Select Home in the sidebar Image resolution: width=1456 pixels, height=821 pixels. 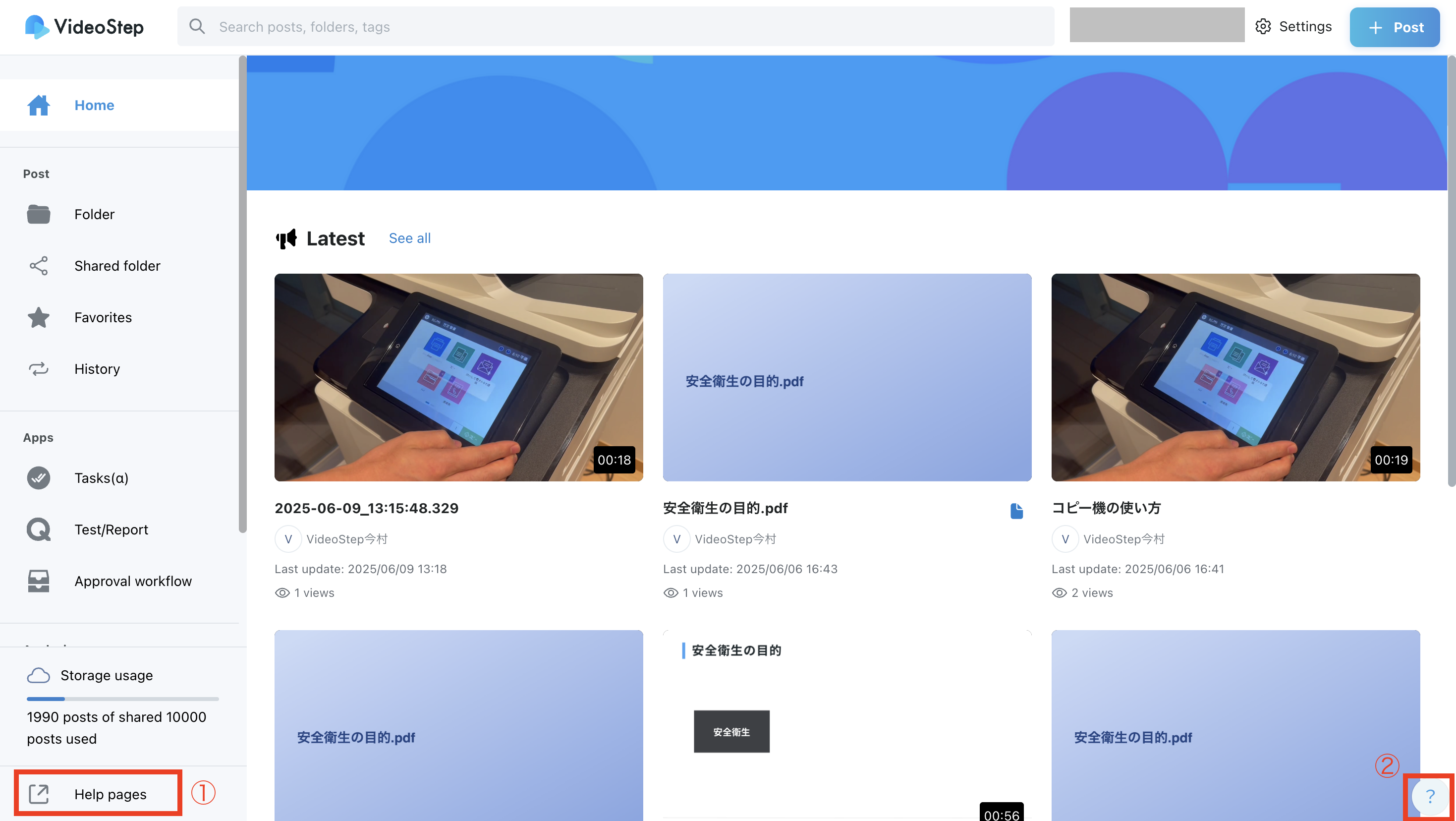94,105
